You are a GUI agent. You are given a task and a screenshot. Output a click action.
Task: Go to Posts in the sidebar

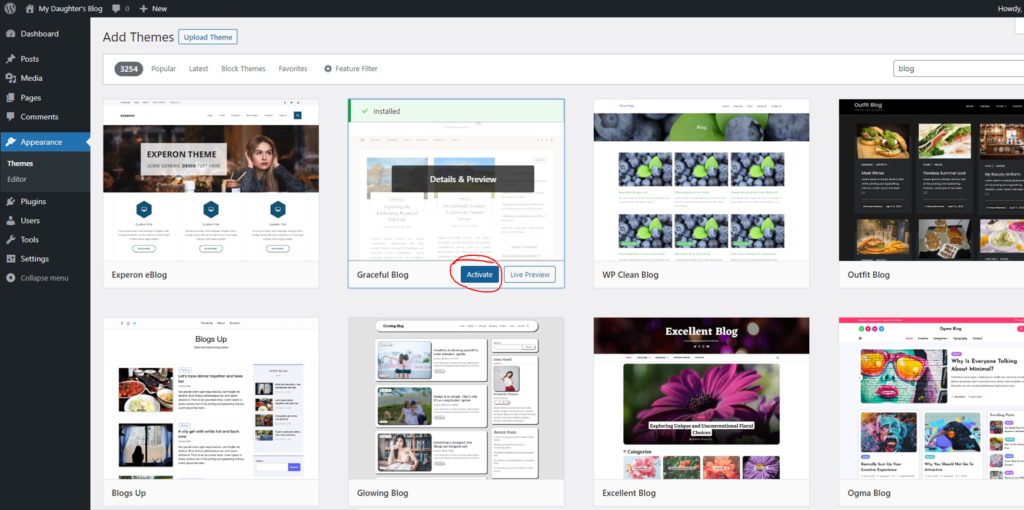point(29,59)
